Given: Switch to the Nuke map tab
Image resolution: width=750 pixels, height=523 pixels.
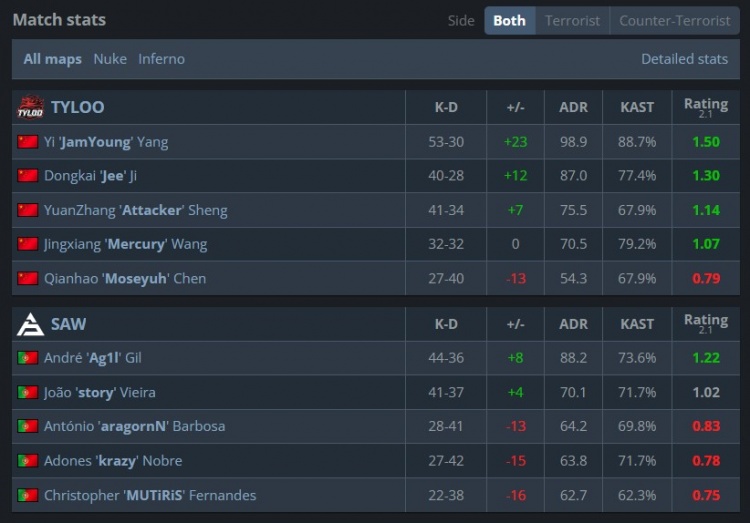Looking at the screenshot, I should [110, 59].
